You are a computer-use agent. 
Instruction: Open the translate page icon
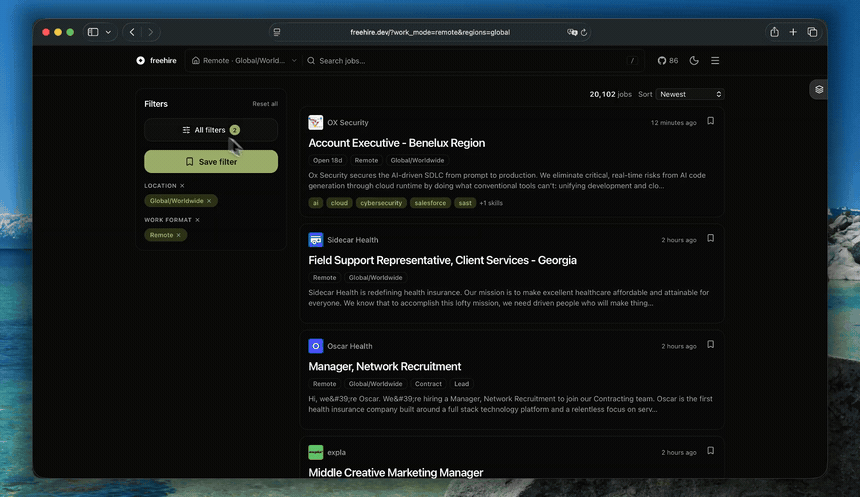pos(572,32)
